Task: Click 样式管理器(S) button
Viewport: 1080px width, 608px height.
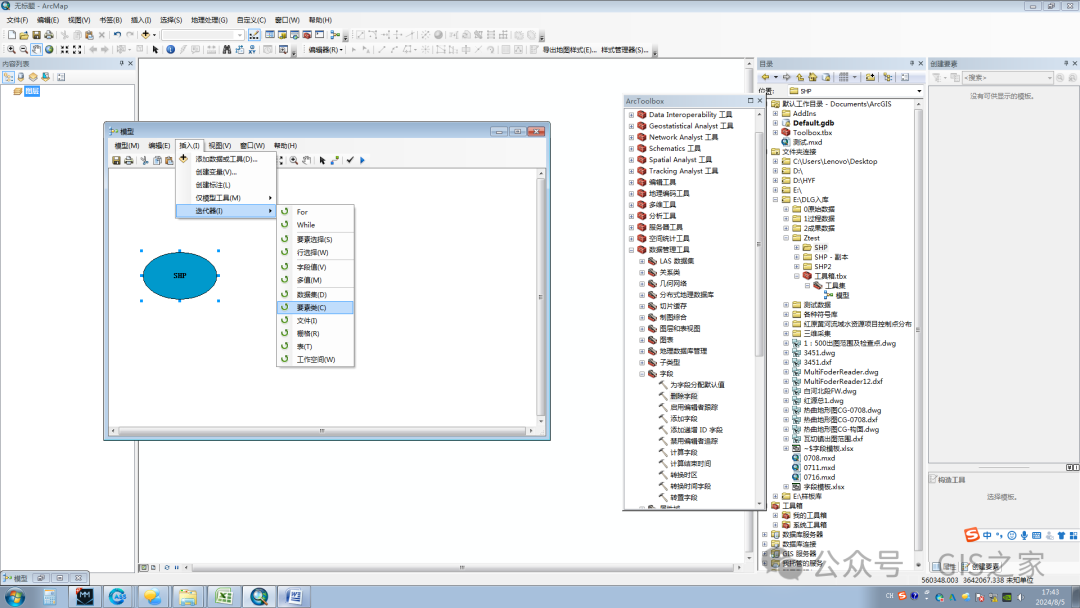Action: (625, 50)
